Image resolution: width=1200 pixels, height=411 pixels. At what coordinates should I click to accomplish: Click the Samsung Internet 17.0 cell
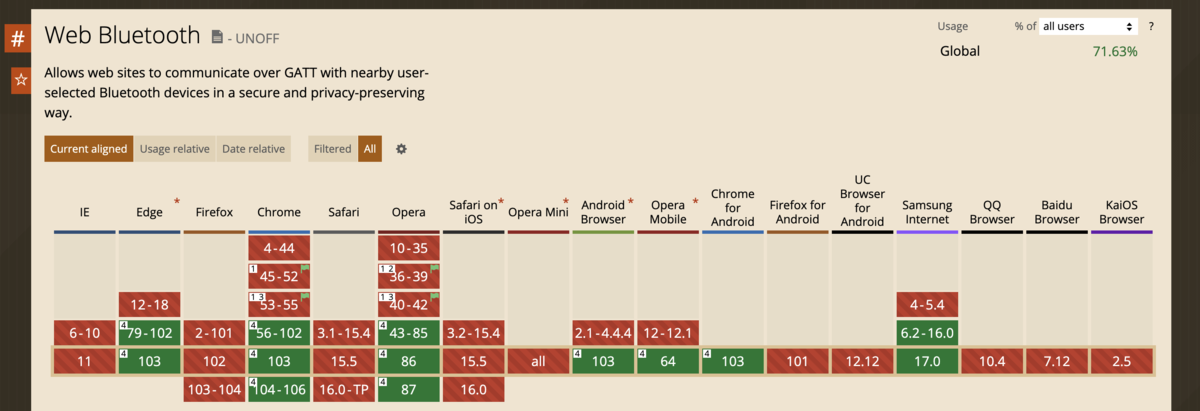pos(928,361)
